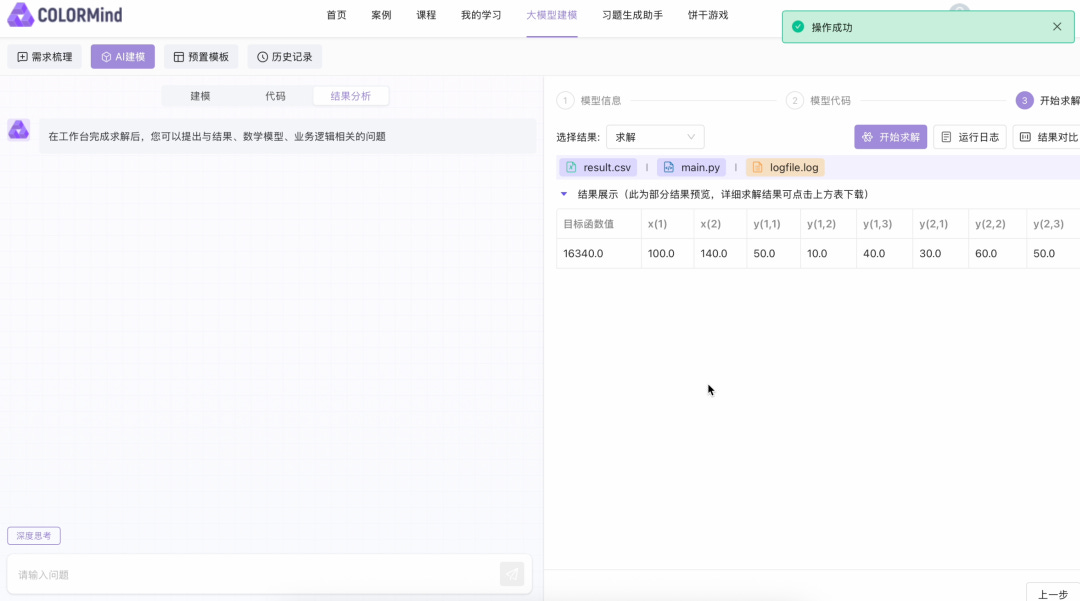The height and width of the screenshot is (601, 1080).
Task: Click the COLORMind logo
Action: [65, 14]
